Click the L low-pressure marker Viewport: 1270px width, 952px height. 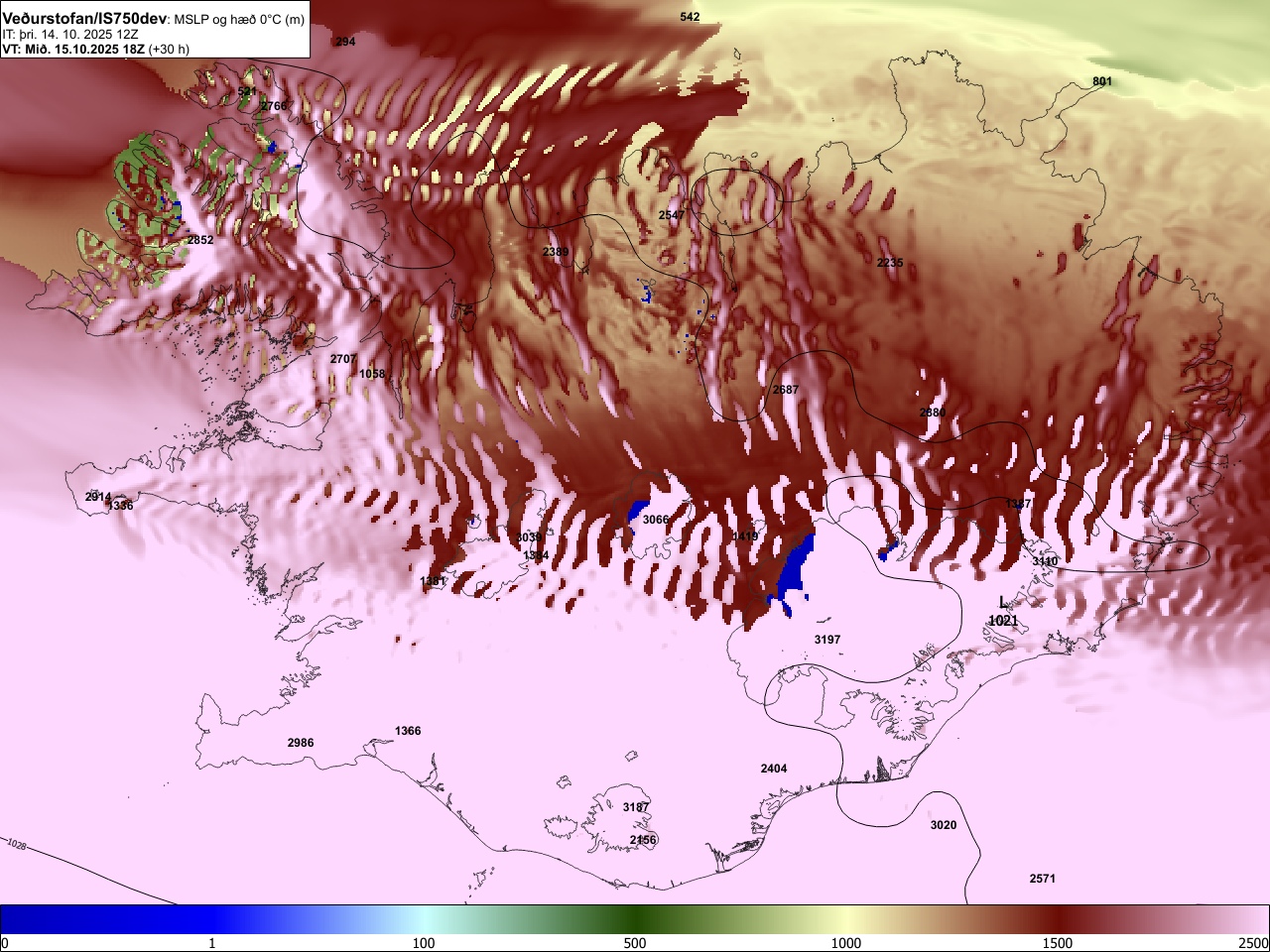pos(1003,602)
